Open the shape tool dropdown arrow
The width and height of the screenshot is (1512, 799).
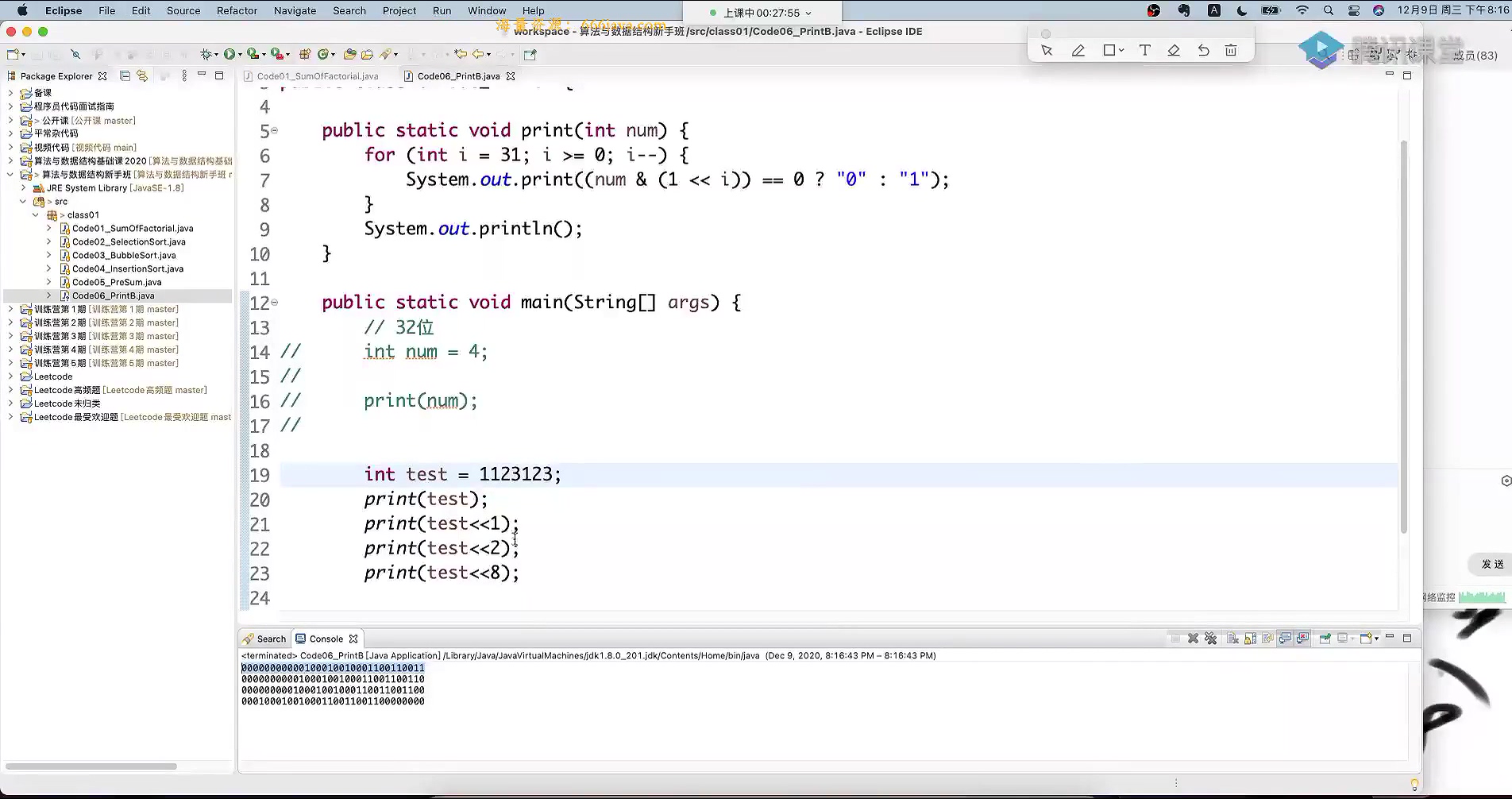1121,51
